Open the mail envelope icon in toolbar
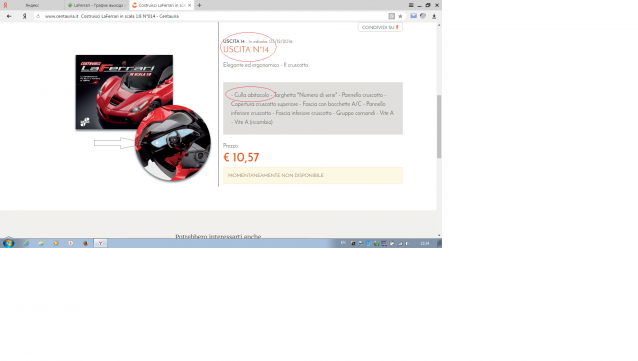This screenshot has width=638, height=361. click(x=413, y=16)
